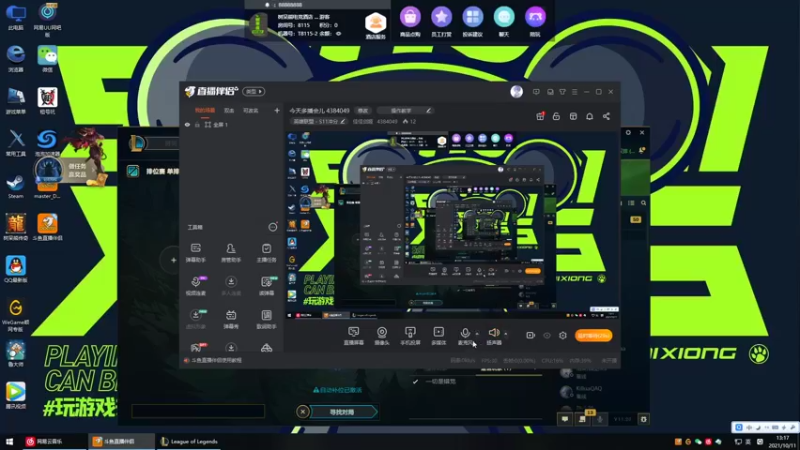Click the orange start streaming button
This screenshot has height=450, width=800.
(x=593, y=336)
